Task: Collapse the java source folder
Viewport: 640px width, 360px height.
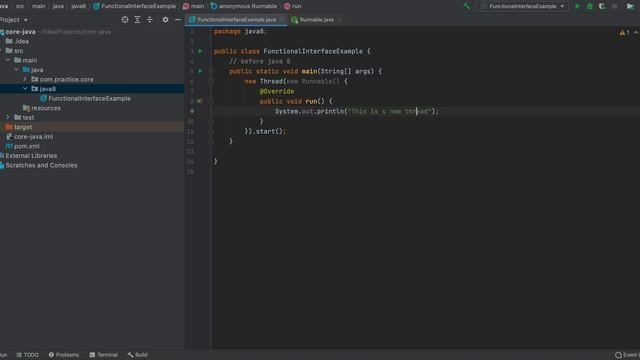Action: [x=16, y=70]
